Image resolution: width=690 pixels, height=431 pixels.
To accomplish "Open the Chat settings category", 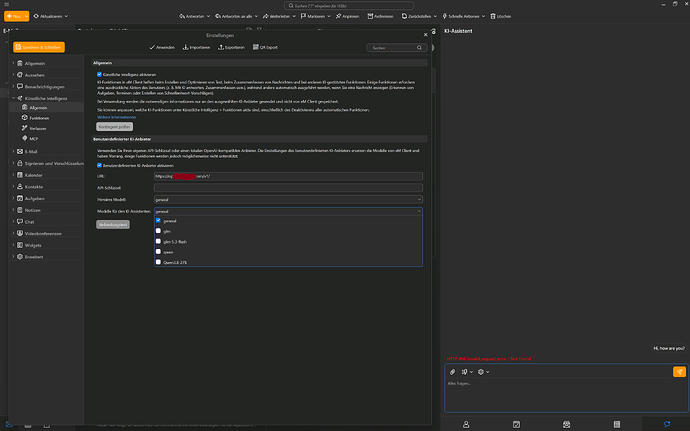I will point(29,222).
